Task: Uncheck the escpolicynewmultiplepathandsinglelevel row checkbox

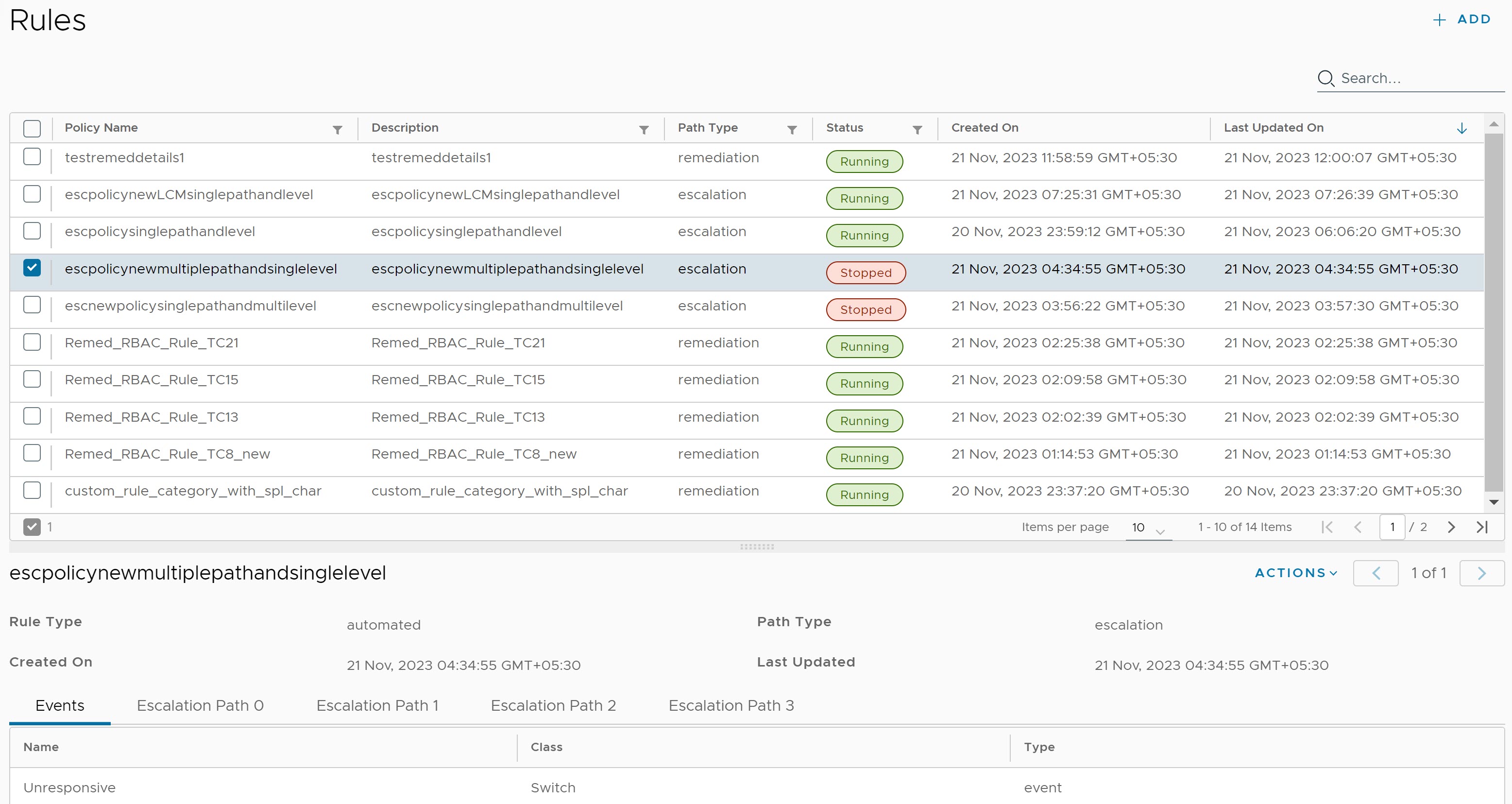Action: 32,268
